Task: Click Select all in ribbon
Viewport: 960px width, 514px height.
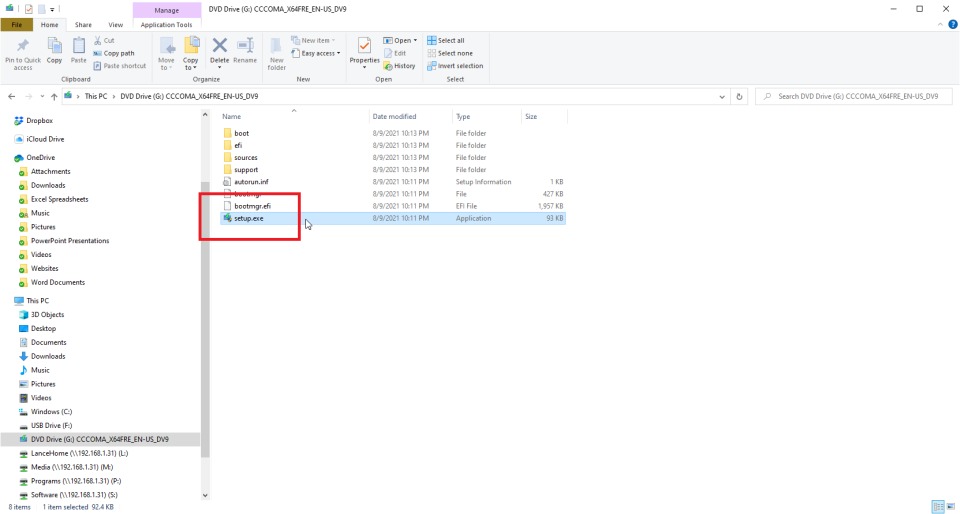Action: pyautogui.click(x=445, y=40)
